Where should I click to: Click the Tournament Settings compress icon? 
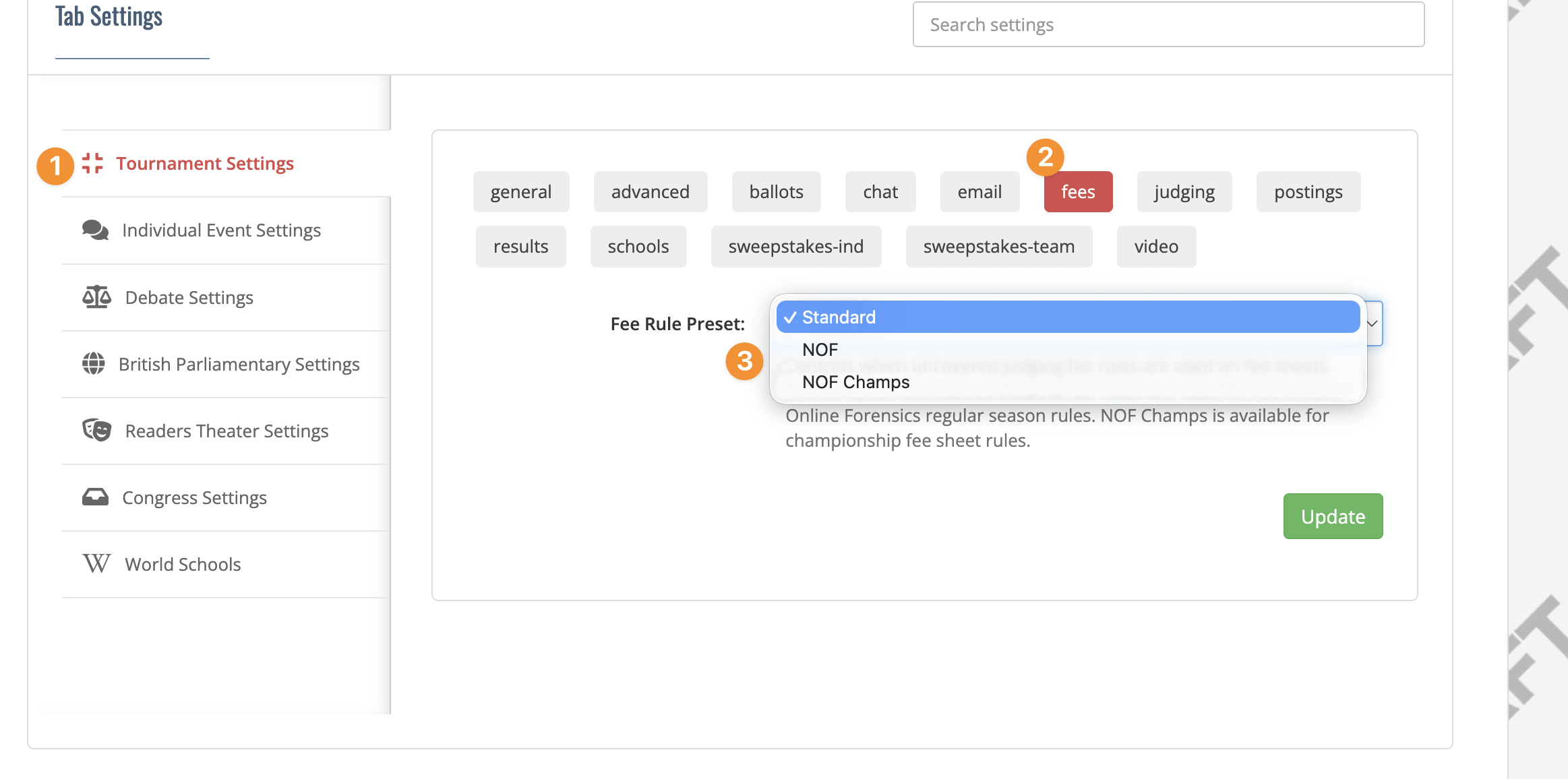click(92, 163)
